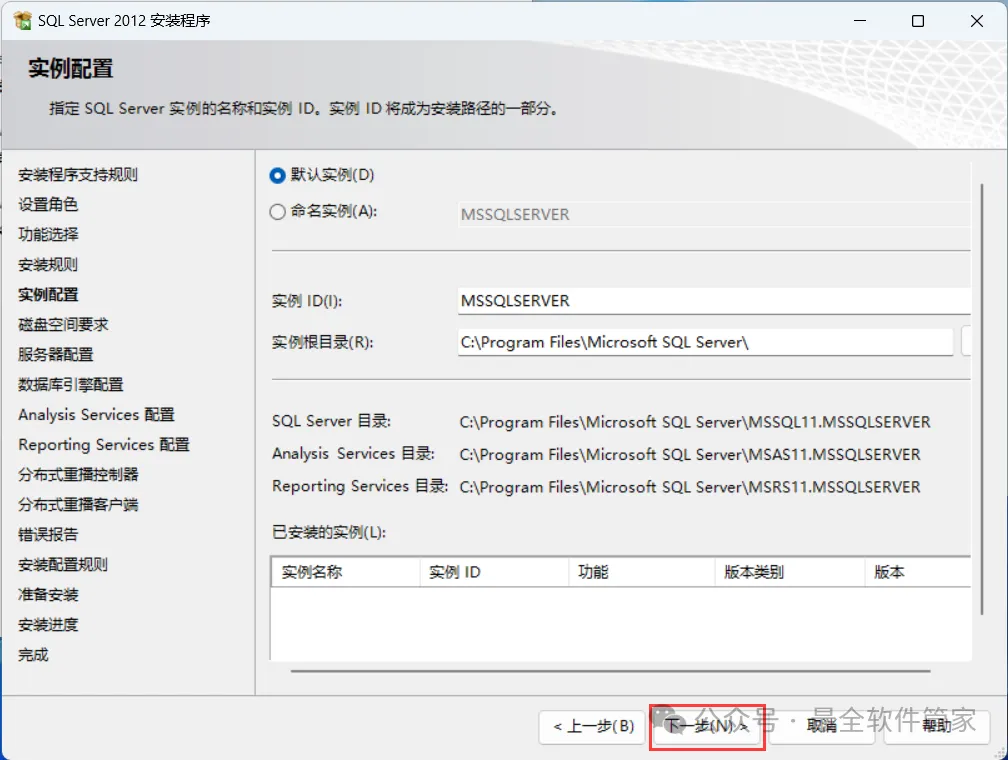
Task: Click the 实例根目录(R) path field
Action: (x=705, y=342)
